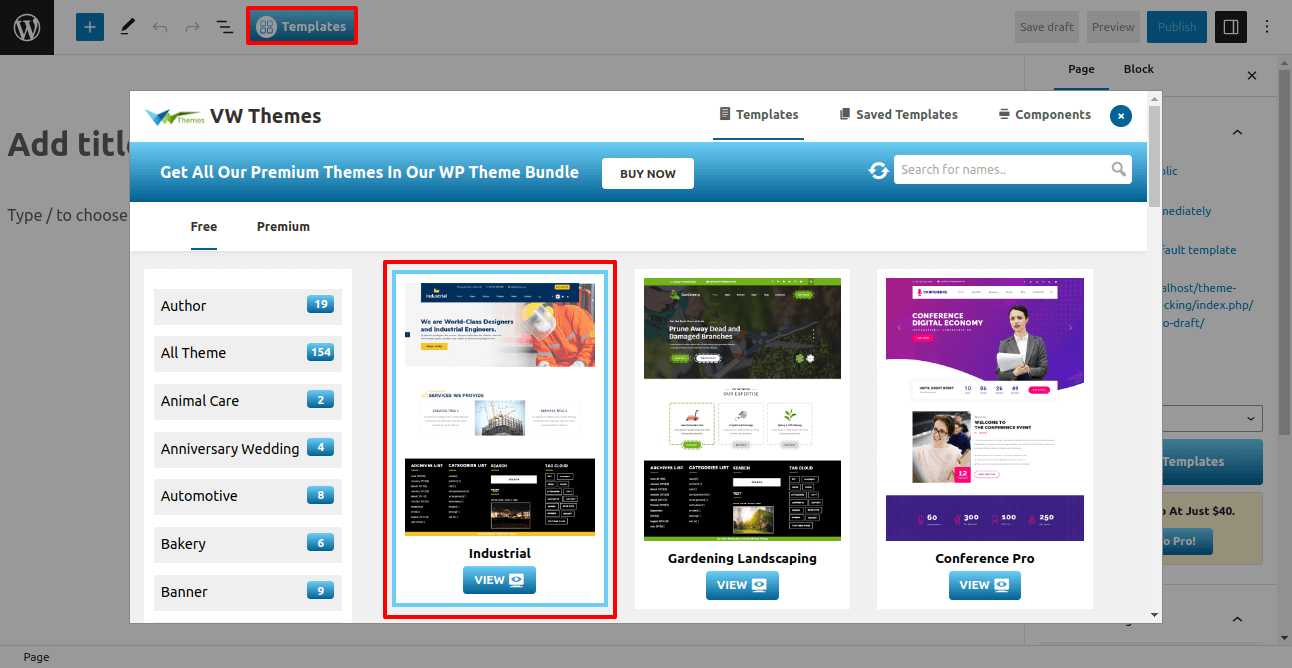Close the VW Themes modal
This screenshot has height=668, width=1292.
(x=1121, y=116)
